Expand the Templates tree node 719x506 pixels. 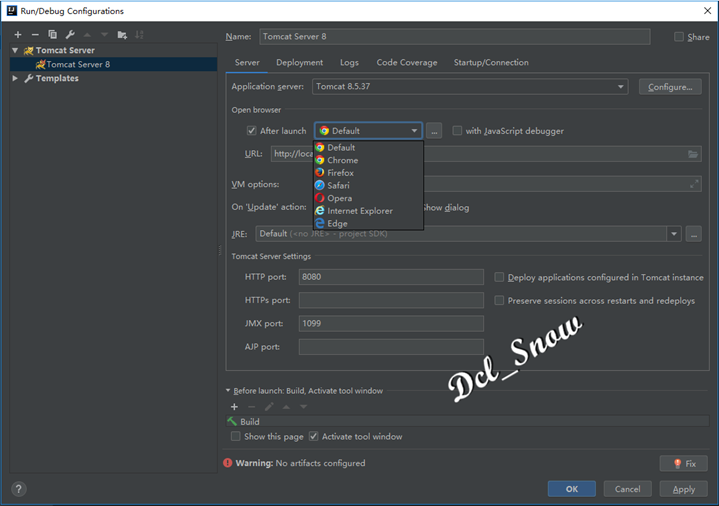click(15, 78)
